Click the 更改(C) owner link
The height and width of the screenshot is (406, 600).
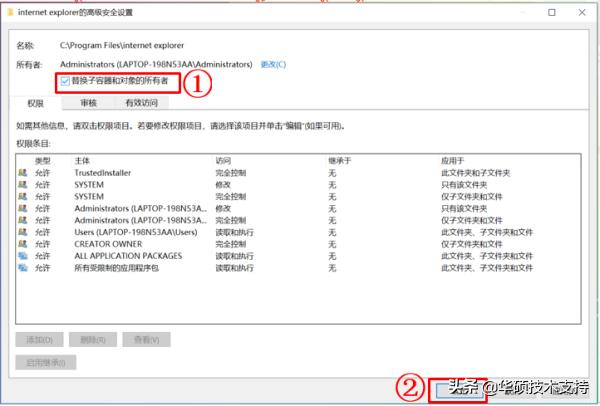pyautogui.click(x=273, y=64)
